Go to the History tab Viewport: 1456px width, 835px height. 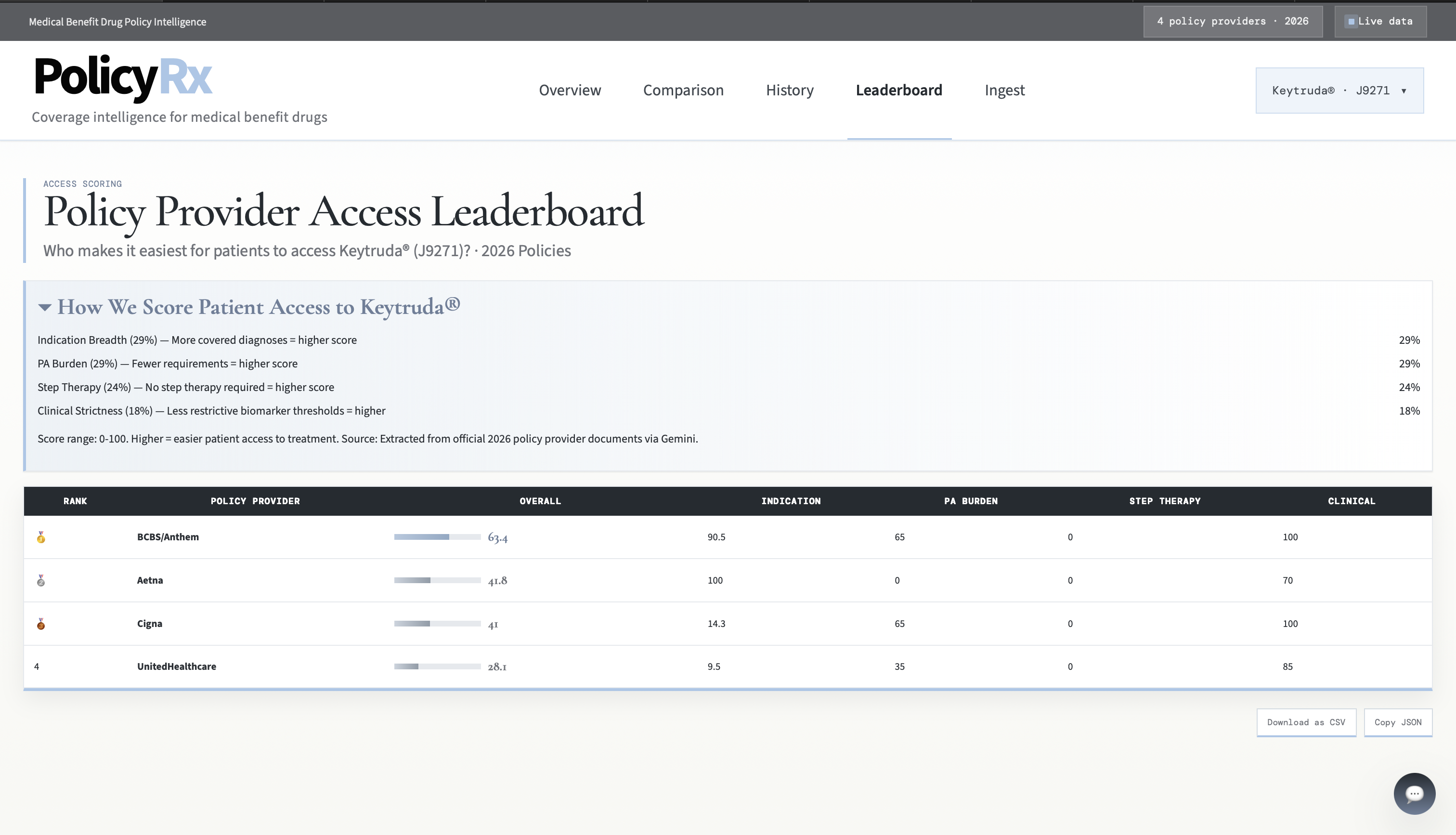pos(789,91)
